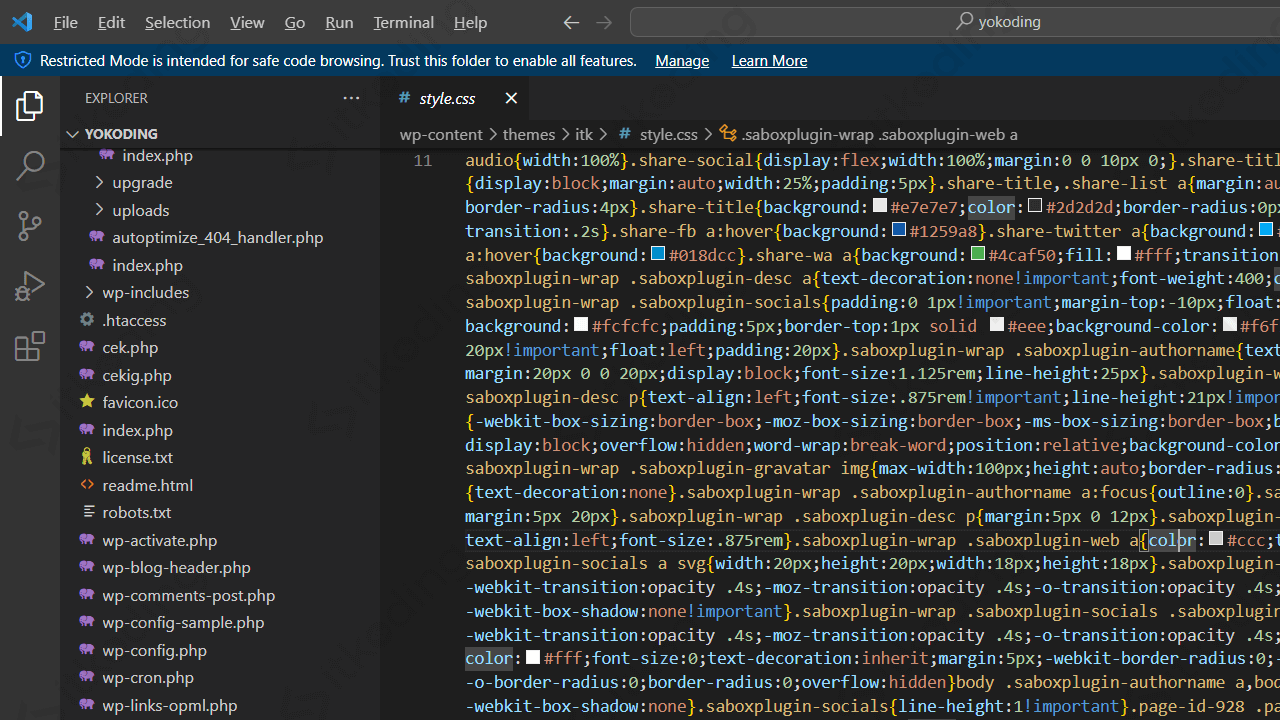This screenshot has height=720, width=1280.
Task: Open the Help menu
Action: (x=470, y=22)
